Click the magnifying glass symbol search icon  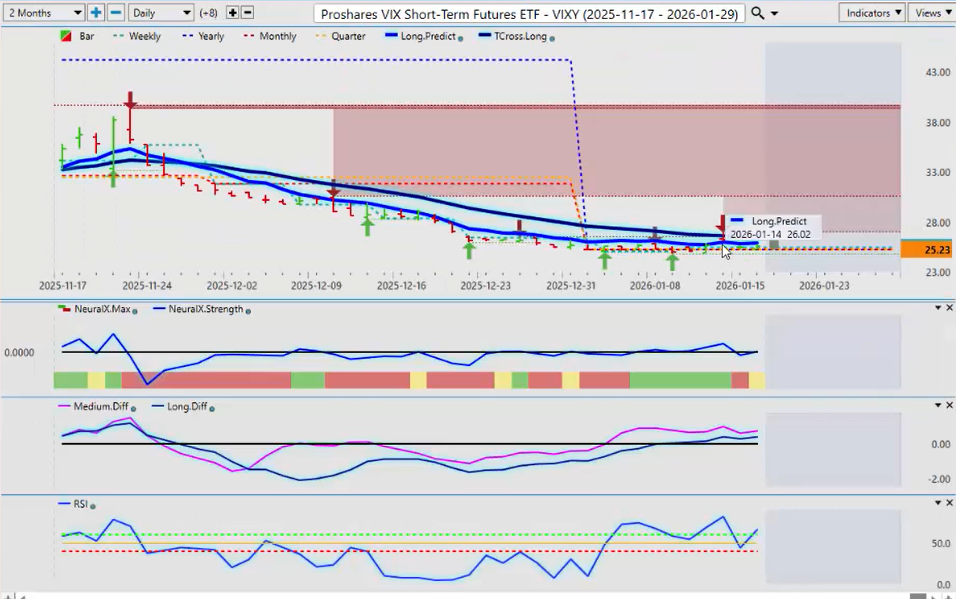pos(758,13)
